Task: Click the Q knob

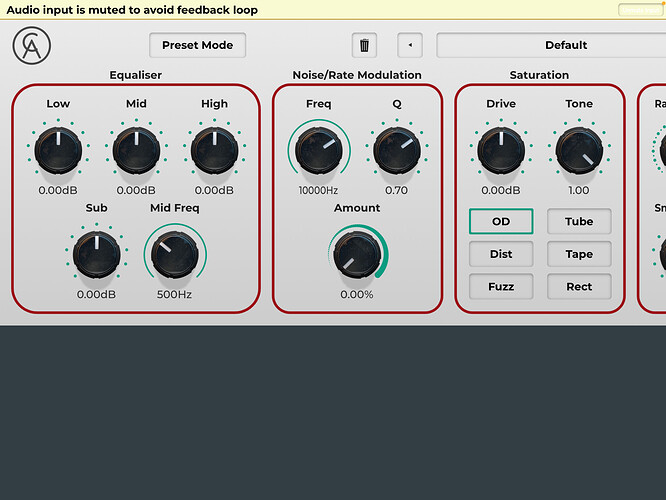Action: click(397, 150)
